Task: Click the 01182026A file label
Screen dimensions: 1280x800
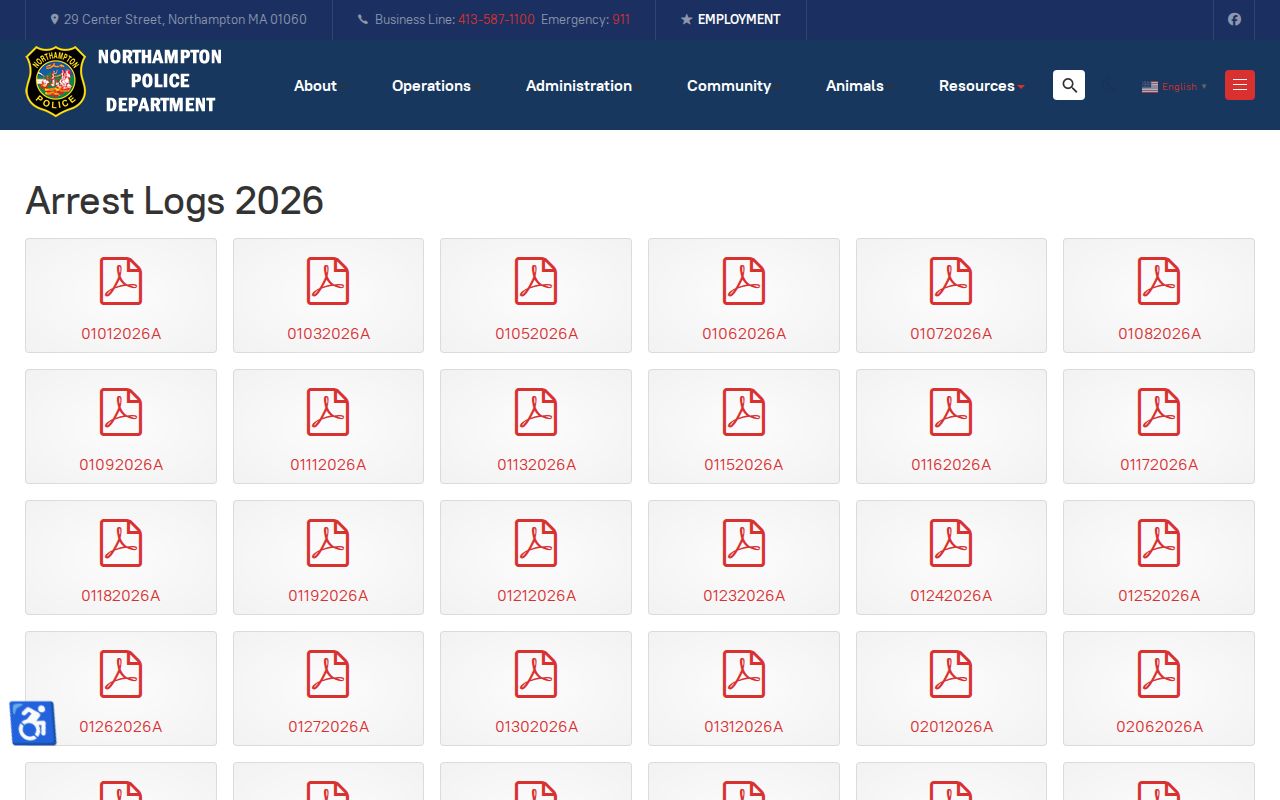Action: [x=121, y=595]
